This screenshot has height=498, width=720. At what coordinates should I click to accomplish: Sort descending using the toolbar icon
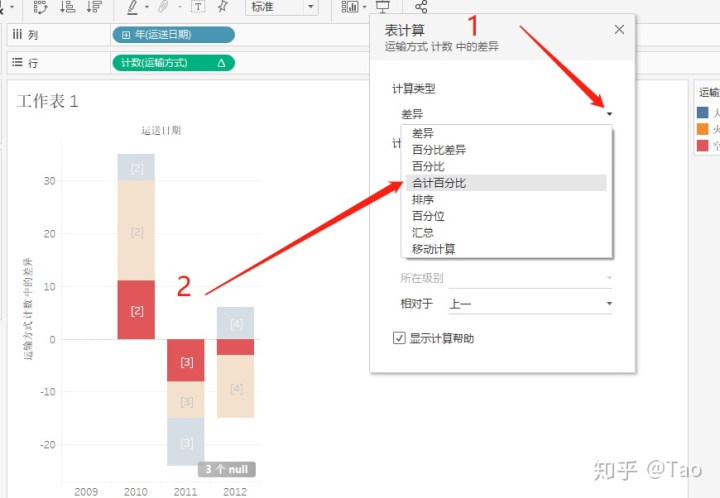click(x=94, y=6)
